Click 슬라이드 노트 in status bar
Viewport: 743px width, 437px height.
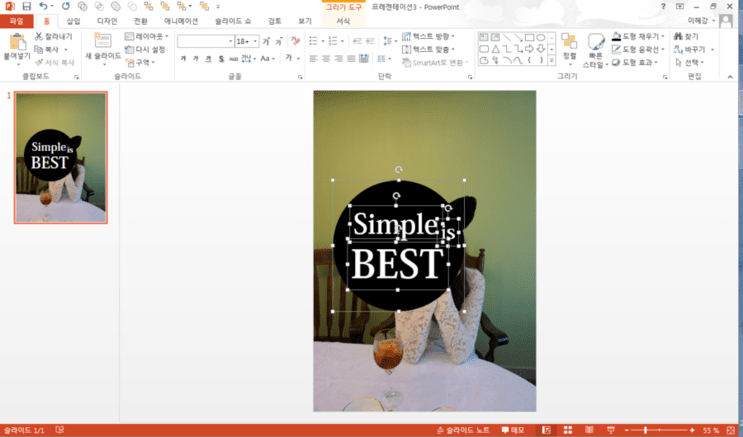(463, 430)
